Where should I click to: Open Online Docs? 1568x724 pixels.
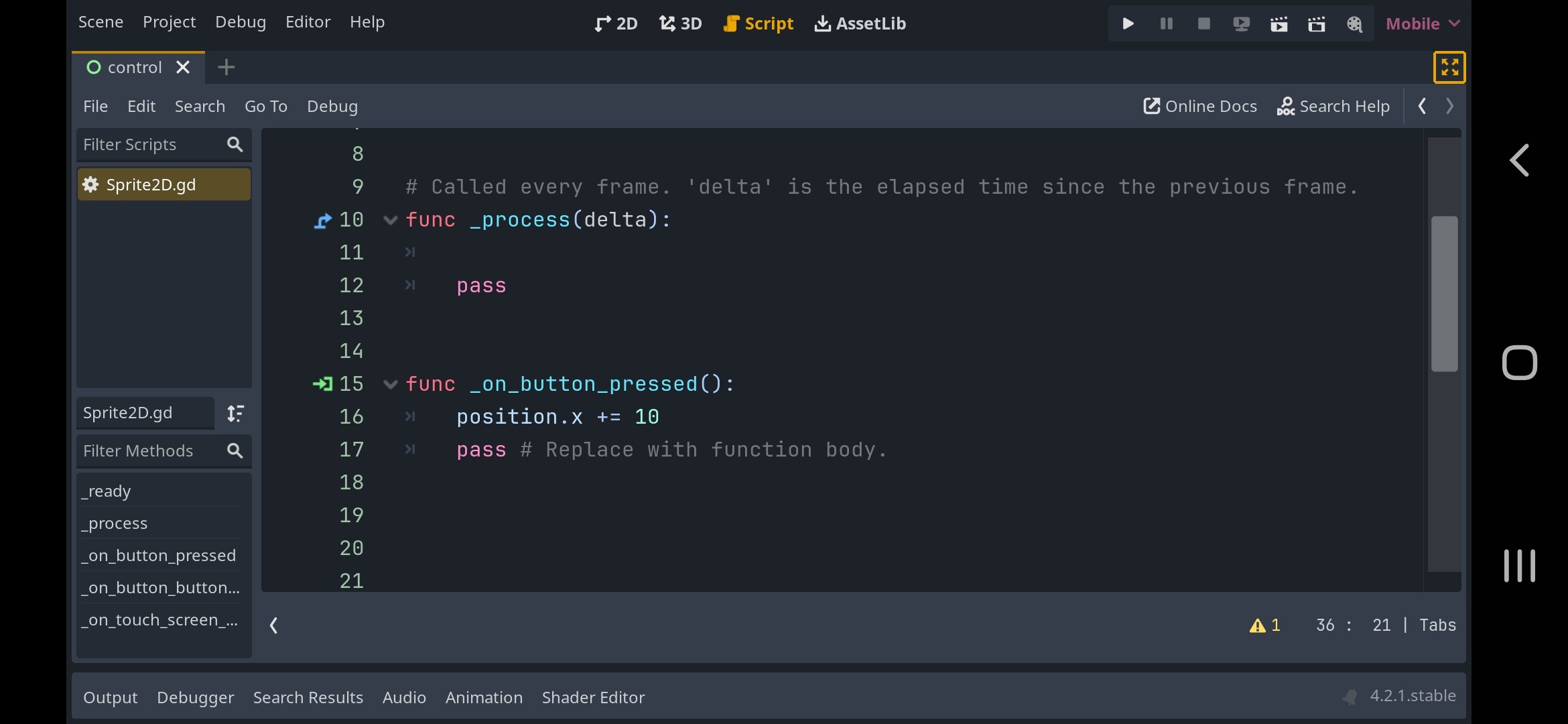(1199, 107)
